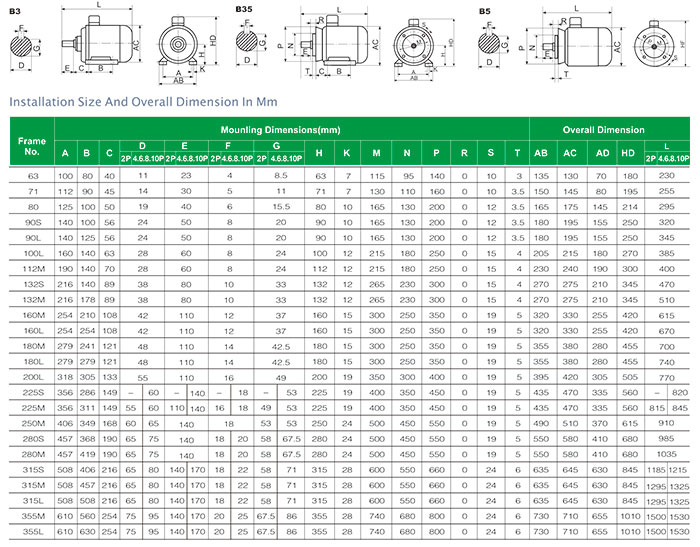The width and height of the screenshot is (700, 547).
Task: Select frame 280M in the Frame No. column
Action: (x=33, y=454)
